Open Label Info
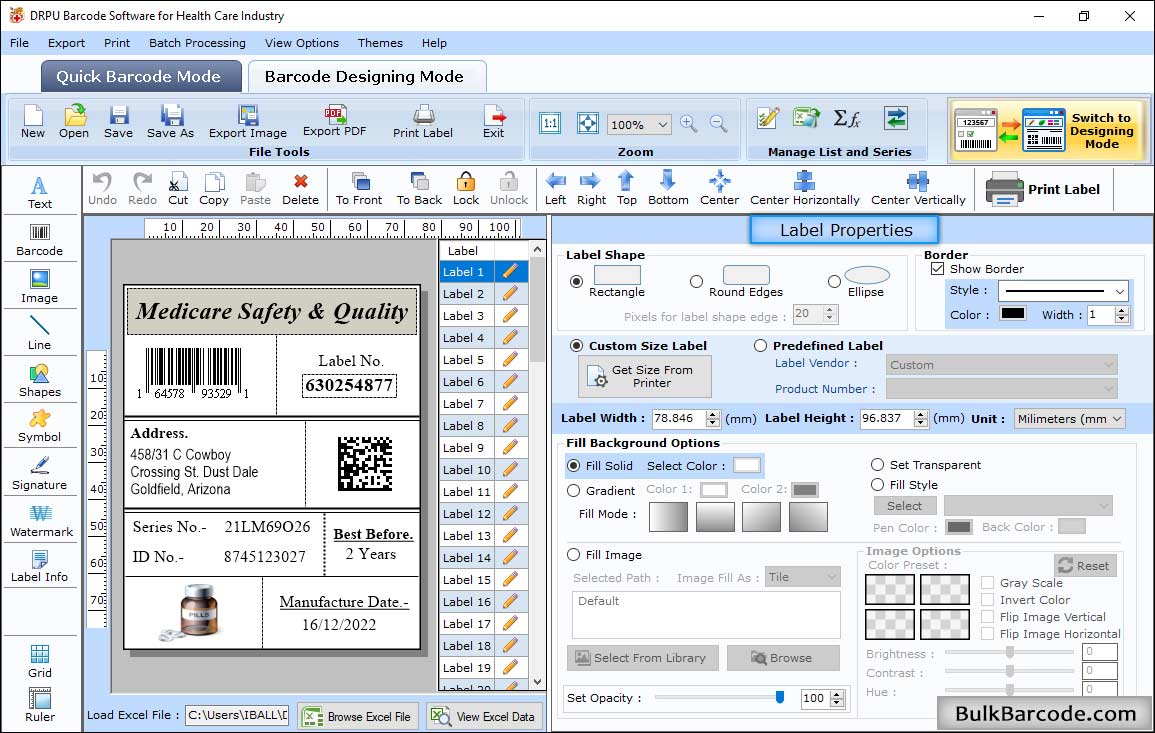The image size is (1155, 733). [x=40, y=567]
